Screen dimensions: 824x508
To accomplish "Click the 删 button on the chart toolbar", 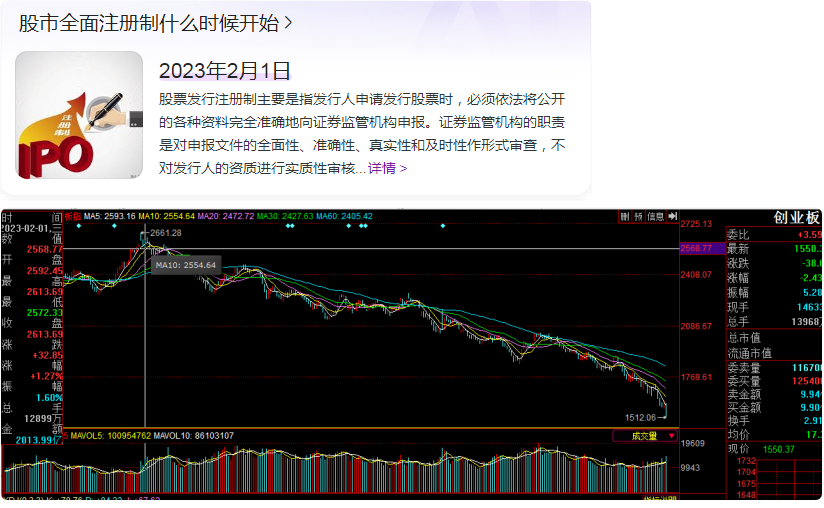I will [x=625, y=216].
